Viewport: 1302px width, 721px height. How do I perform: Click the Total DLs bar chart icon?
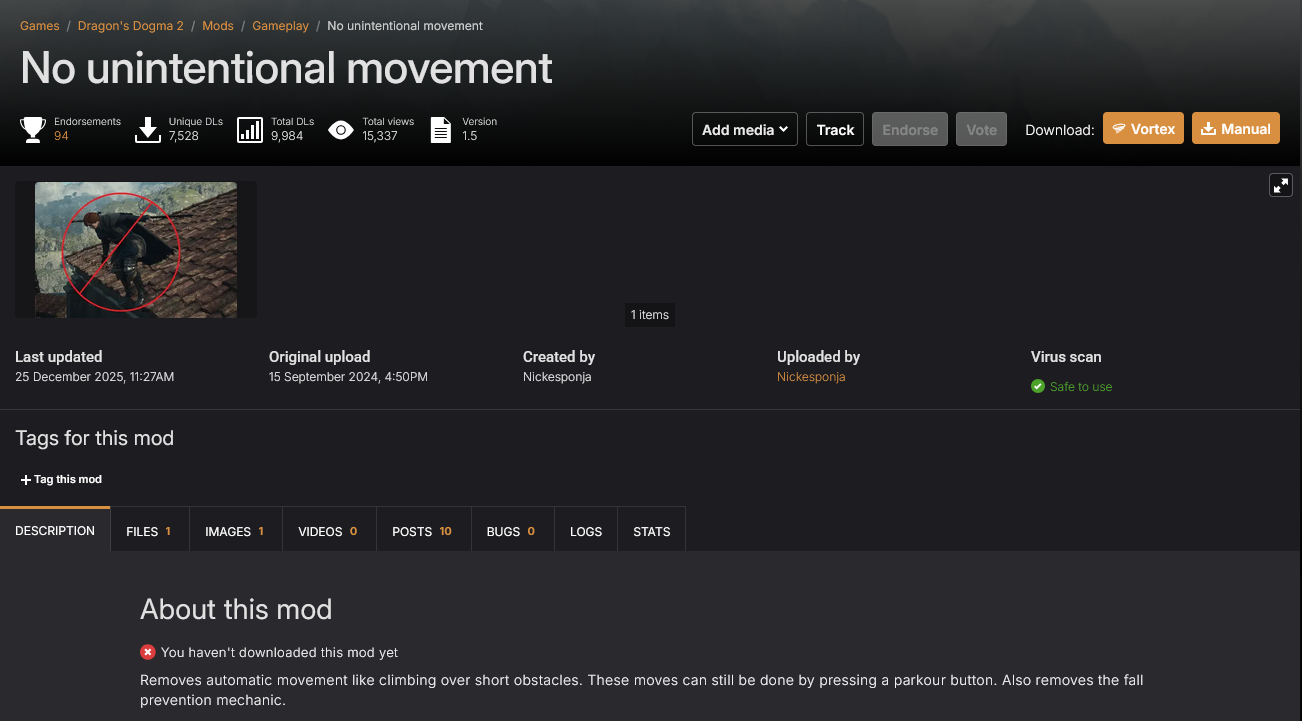[x=250, y=129]
